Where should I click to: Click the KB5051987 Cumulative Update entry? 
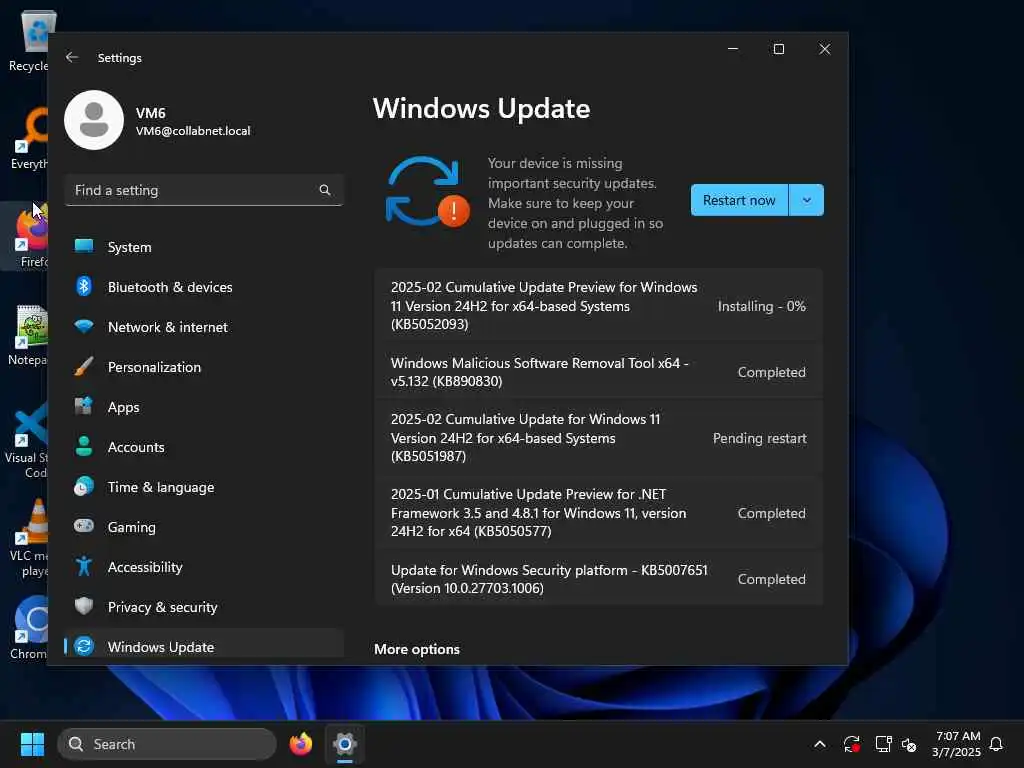598,438
